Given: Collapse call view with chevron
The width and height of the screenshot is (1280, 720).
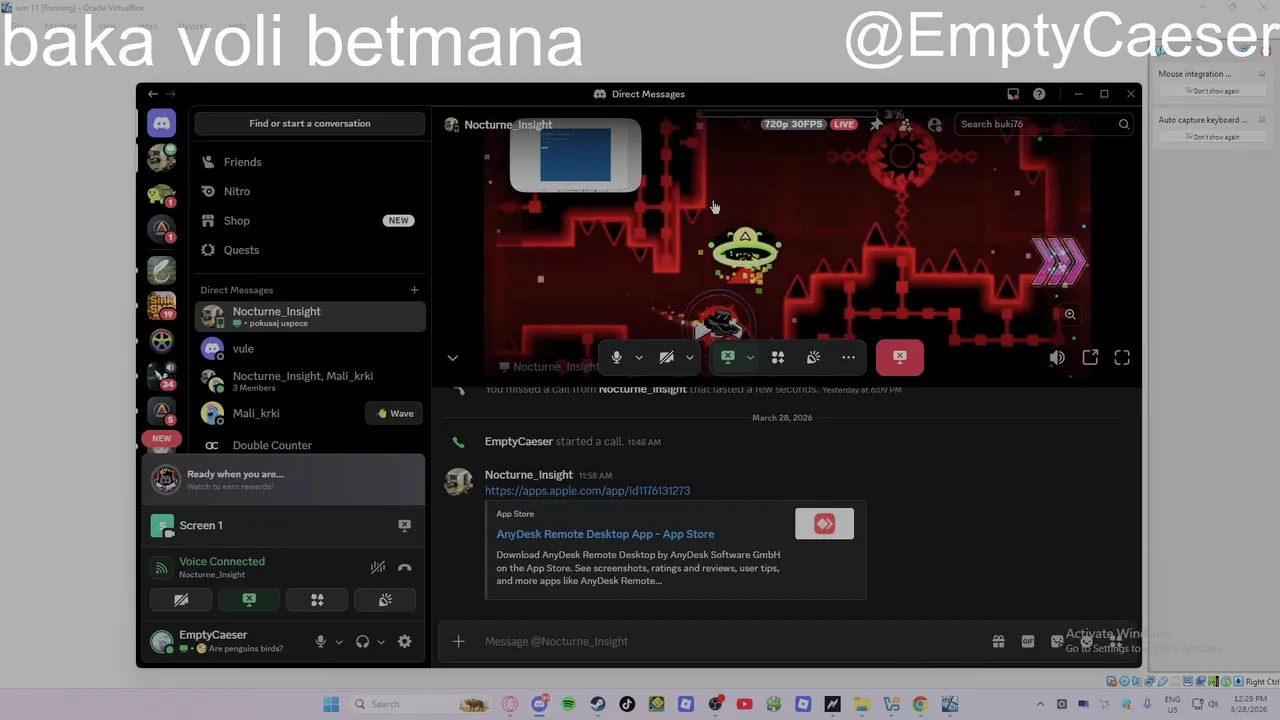Looking at the screenshot, I should click(x=452, y=358).
